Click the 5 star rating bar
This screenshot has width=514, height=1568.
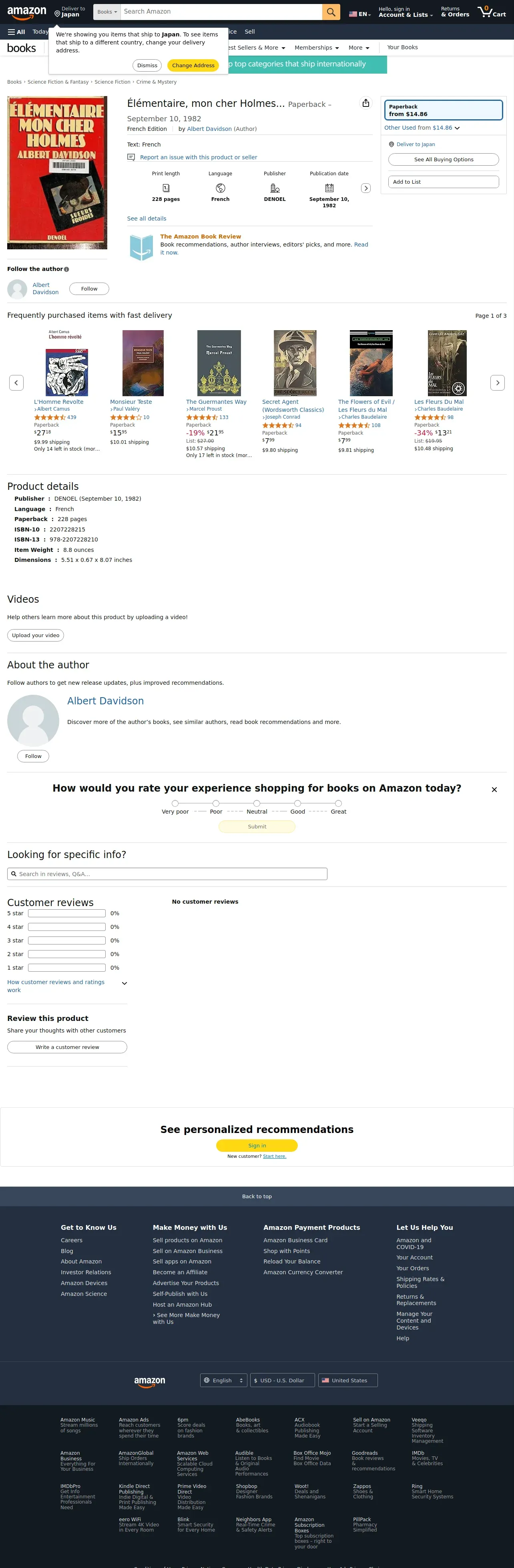point(67,913)
